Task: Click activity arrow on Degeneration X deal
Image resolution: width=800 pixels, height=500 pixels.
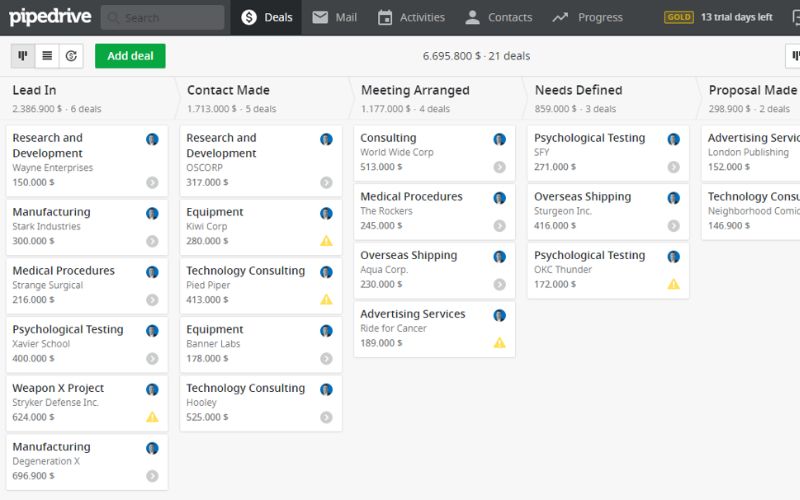Action: click(152, 476)
